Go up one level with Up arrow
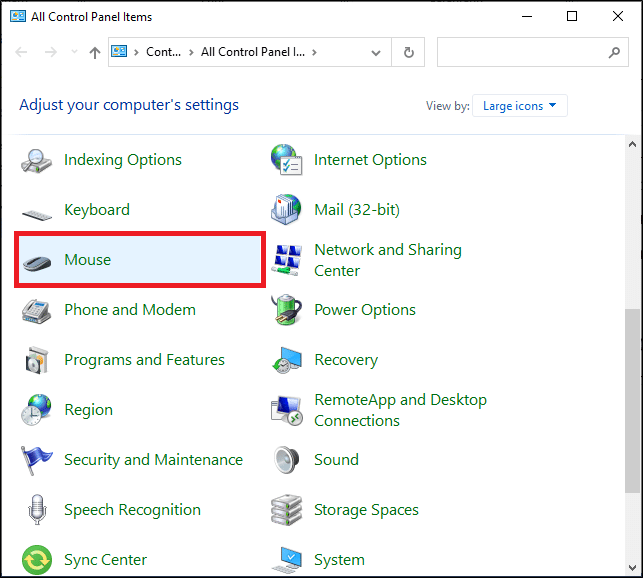The height and width of the screenshot is (578, 643). pyautogui.click(x=95, y=53)
